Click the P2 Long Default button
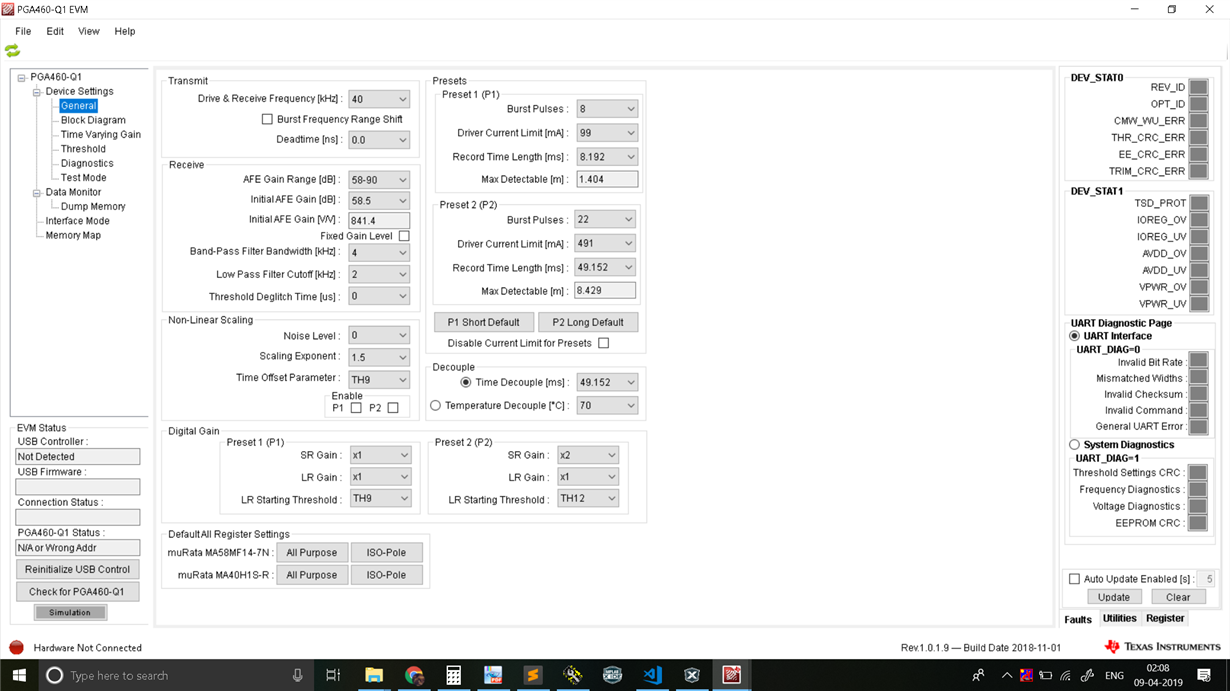1230x691 pixels. coord(588,322)
